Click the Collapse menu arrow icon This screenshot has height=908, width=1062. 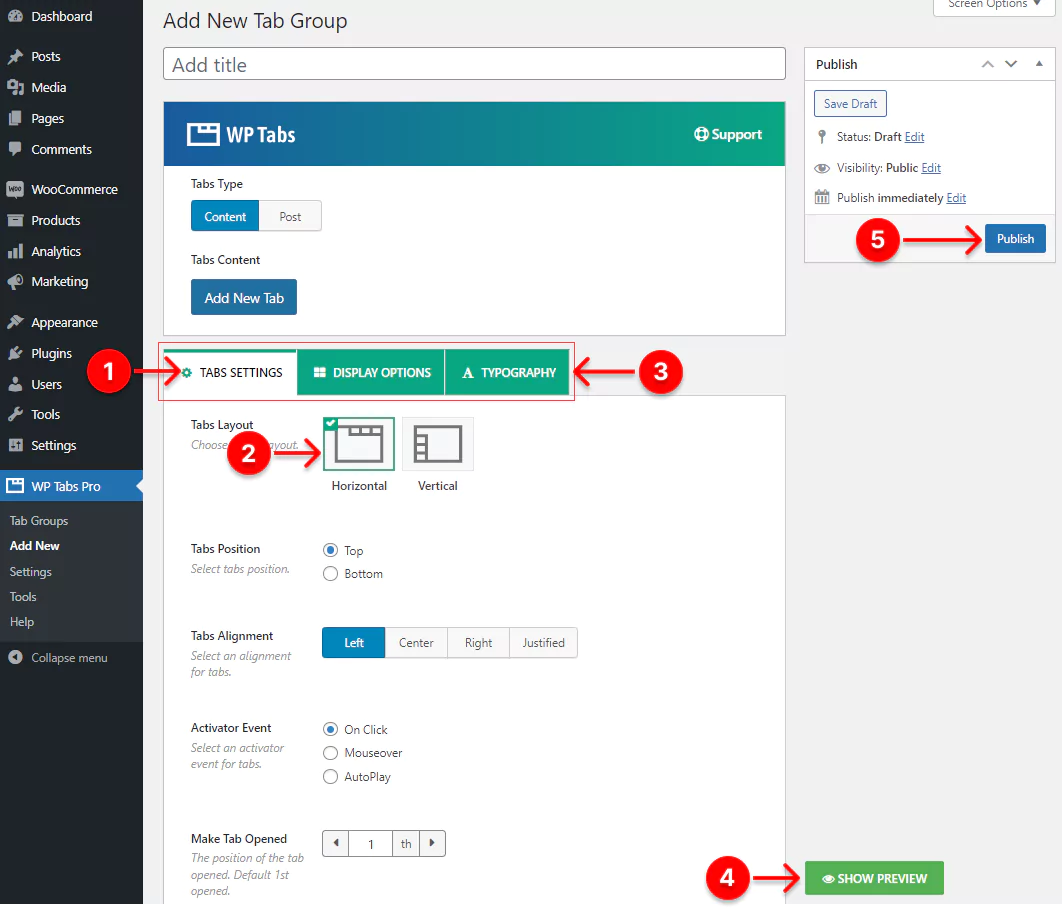pyautogui.click(x=15, y=657)
